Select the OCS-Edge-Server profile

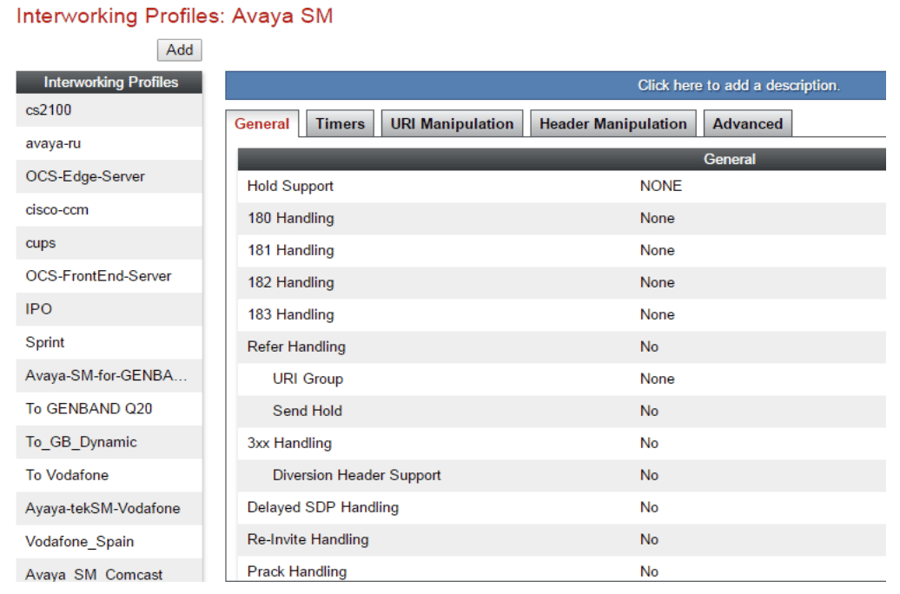(x=109, y=177)
